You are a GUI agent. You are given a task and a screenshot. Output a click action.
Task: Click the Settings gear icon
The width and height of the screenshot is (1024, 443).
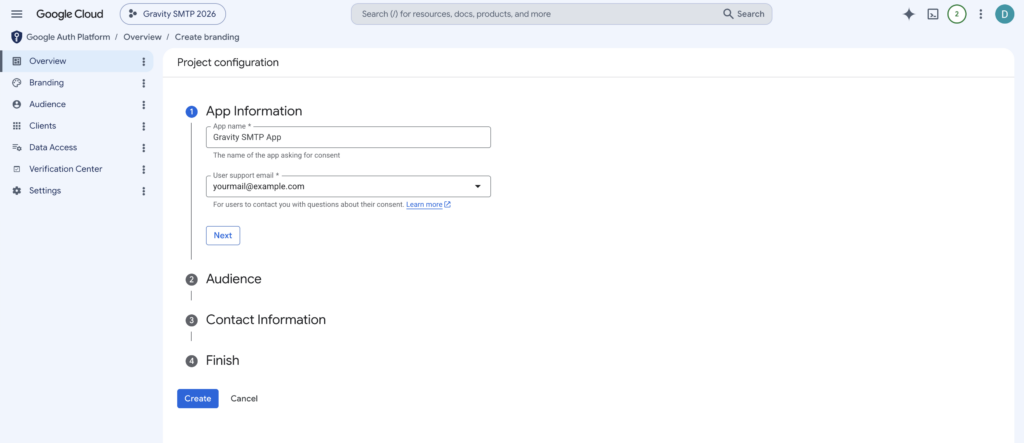click(x=17, y=191)
